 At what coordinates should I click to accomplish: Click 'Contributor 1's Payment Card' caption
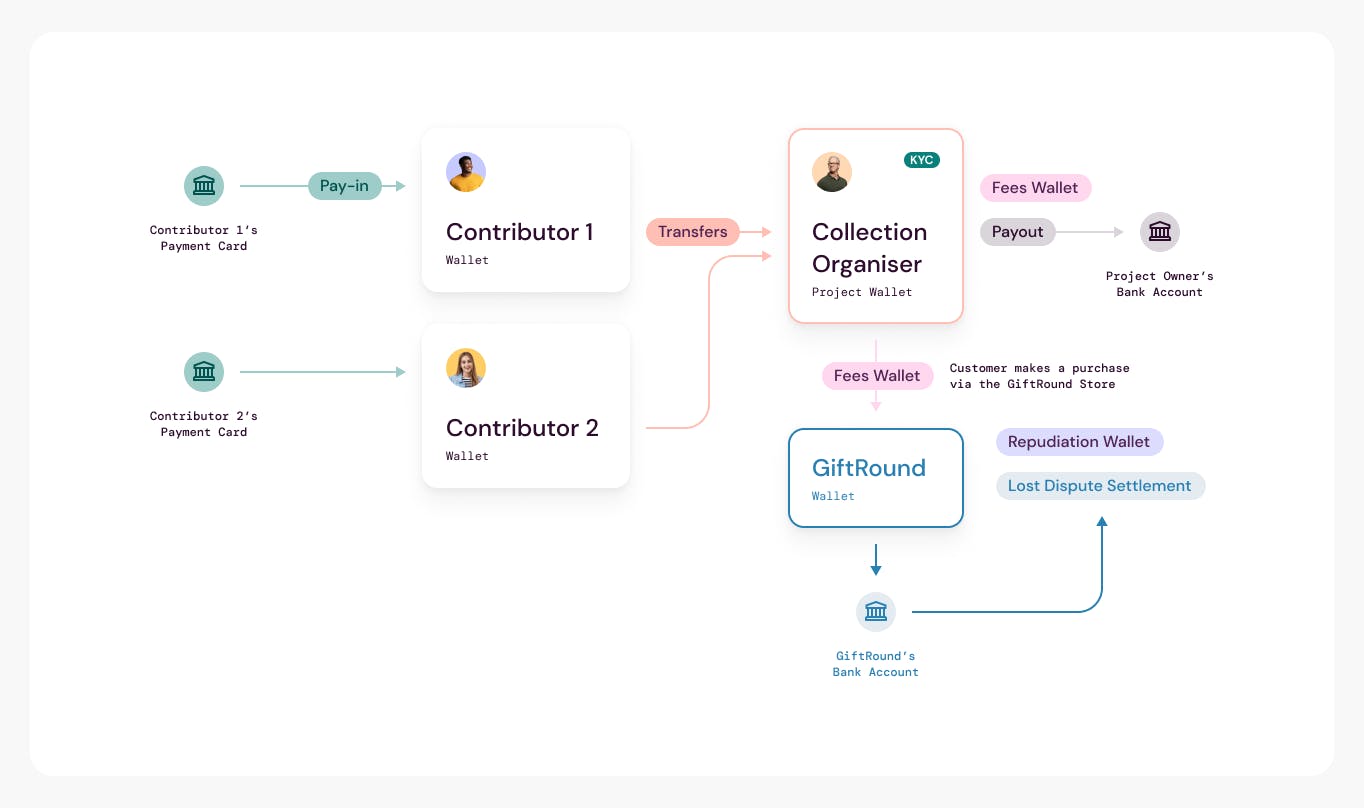(204, 238)
